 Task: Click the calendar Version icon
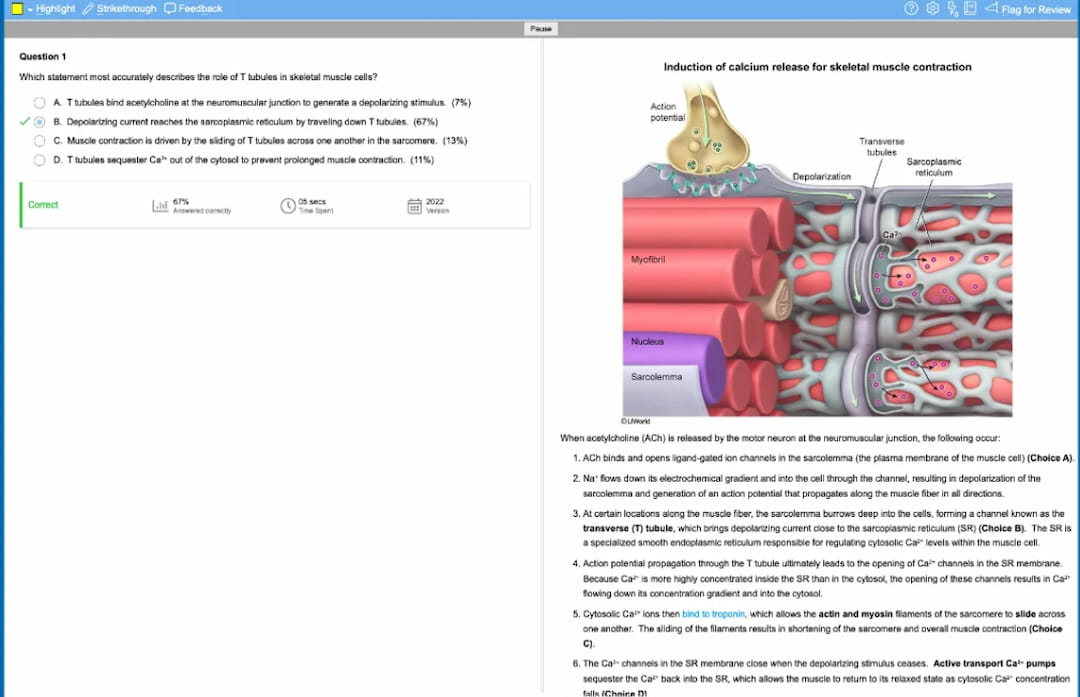pos(414,205)
